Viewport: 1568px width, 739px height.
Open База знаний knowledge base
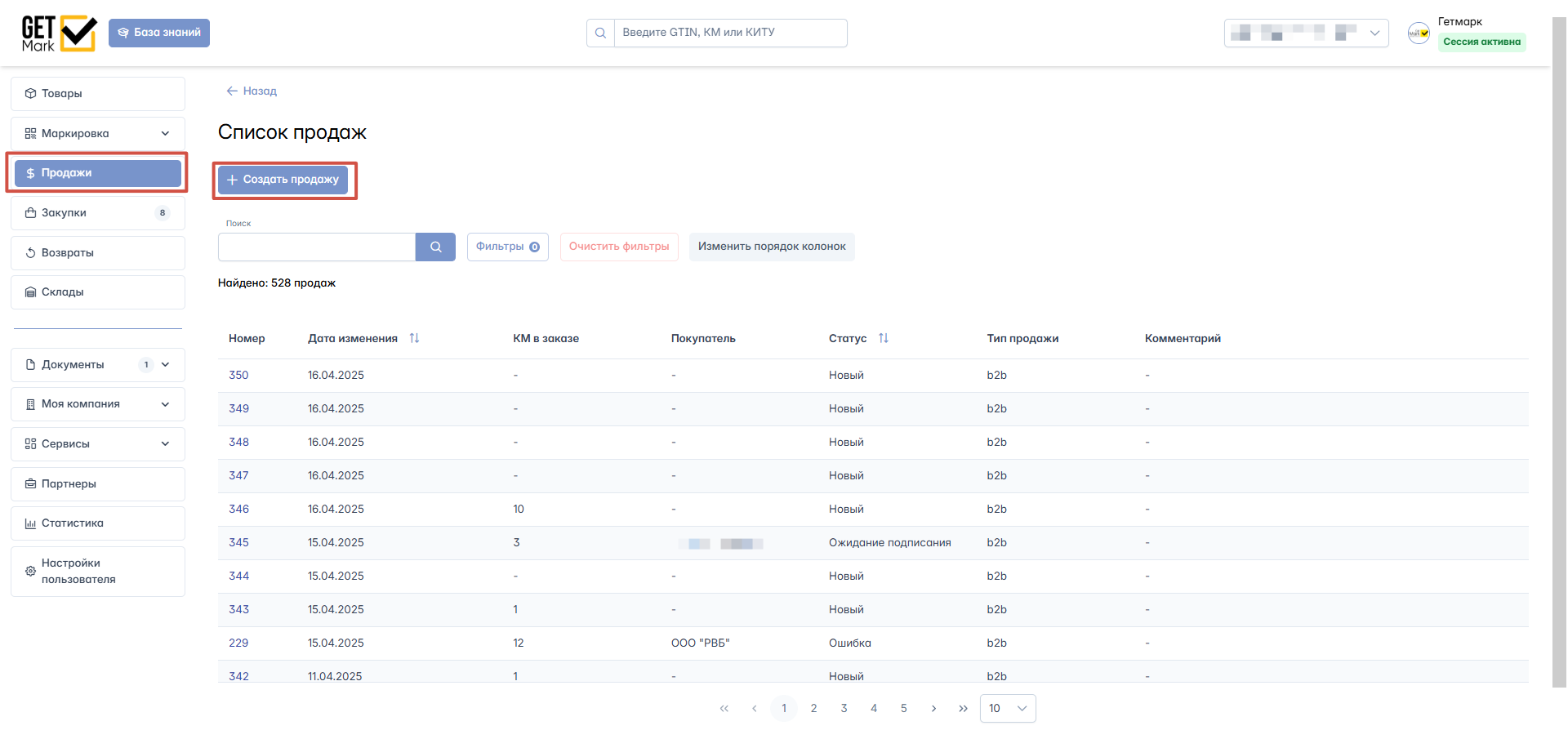(x=159, y=33)
